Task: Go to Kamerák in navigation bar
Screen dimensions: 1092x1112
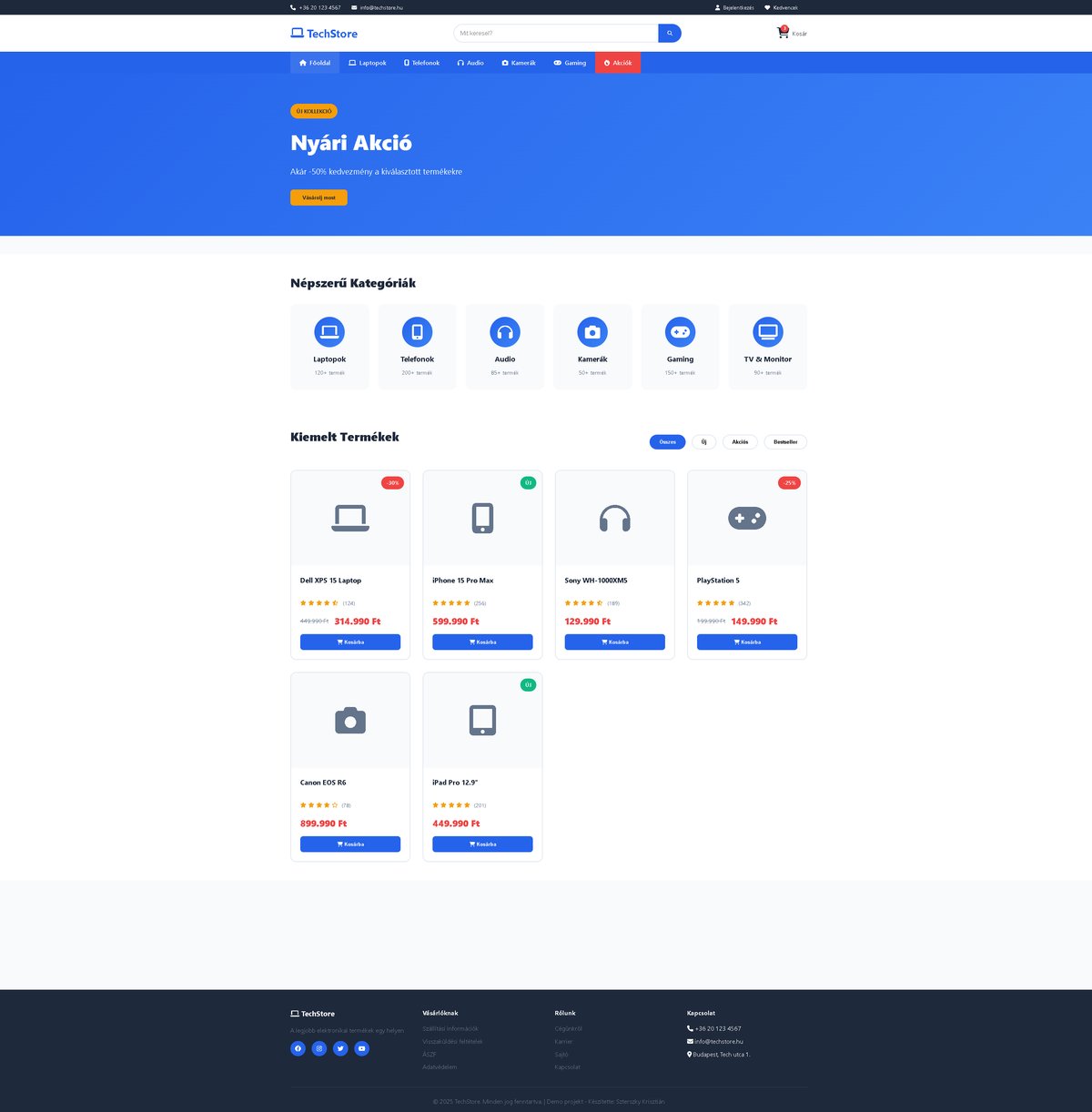Action: point(519,63)
